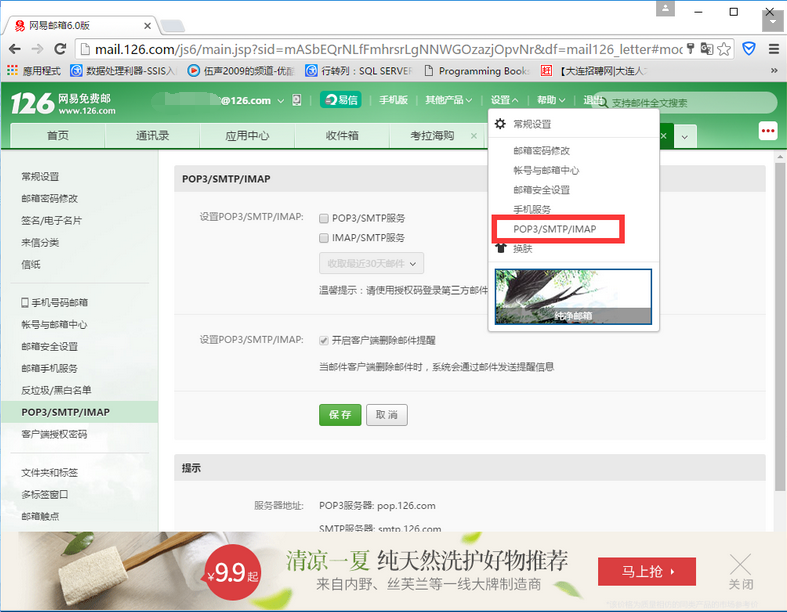
Task: Open the apps grid bookmark icon
Action: pos(13,70)
